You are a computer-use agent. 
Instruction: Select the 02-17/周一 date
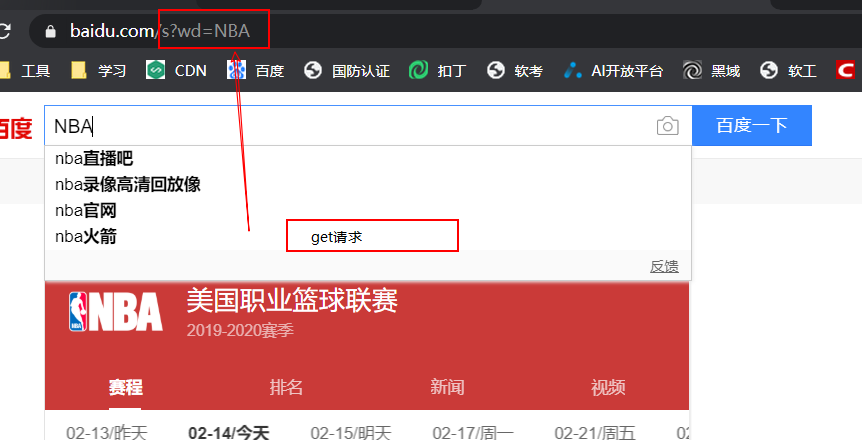pyautogui.click(x=473, y=433)
